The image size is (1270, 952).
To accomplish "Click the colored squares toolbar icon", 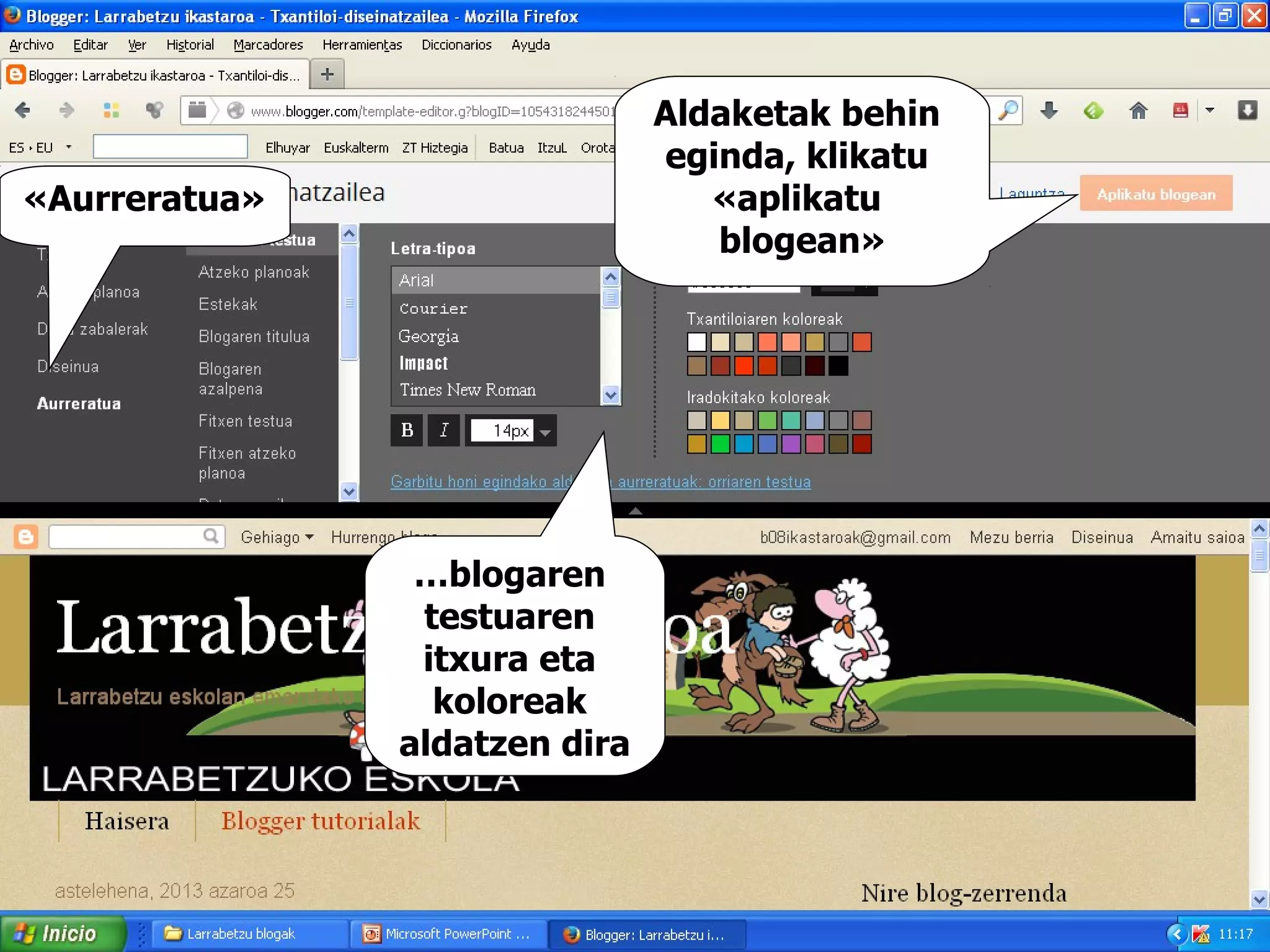I will (111, 111).
